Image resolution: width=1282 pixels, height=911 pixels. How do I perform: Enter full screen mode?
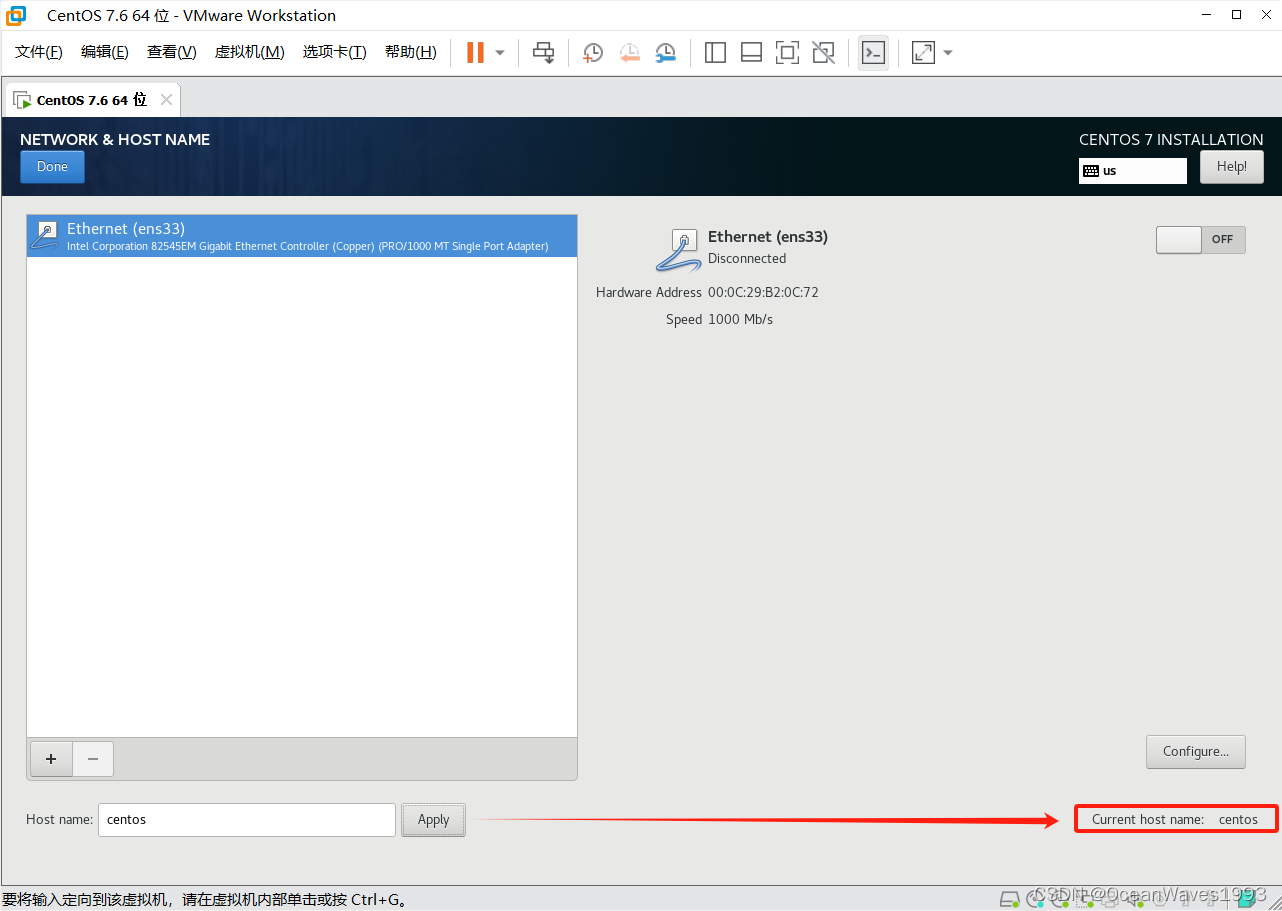click(x=787, y=53)
